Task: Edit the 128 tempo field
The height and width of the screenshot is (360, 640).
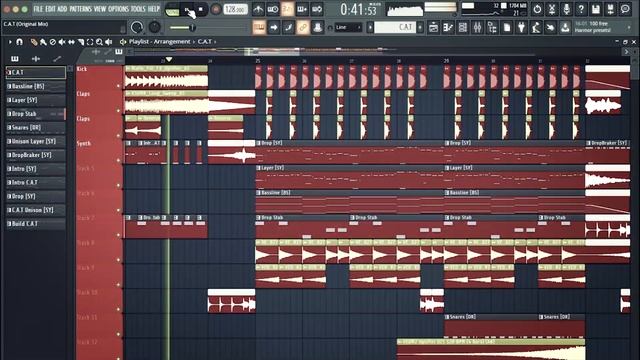Action: 236,9
